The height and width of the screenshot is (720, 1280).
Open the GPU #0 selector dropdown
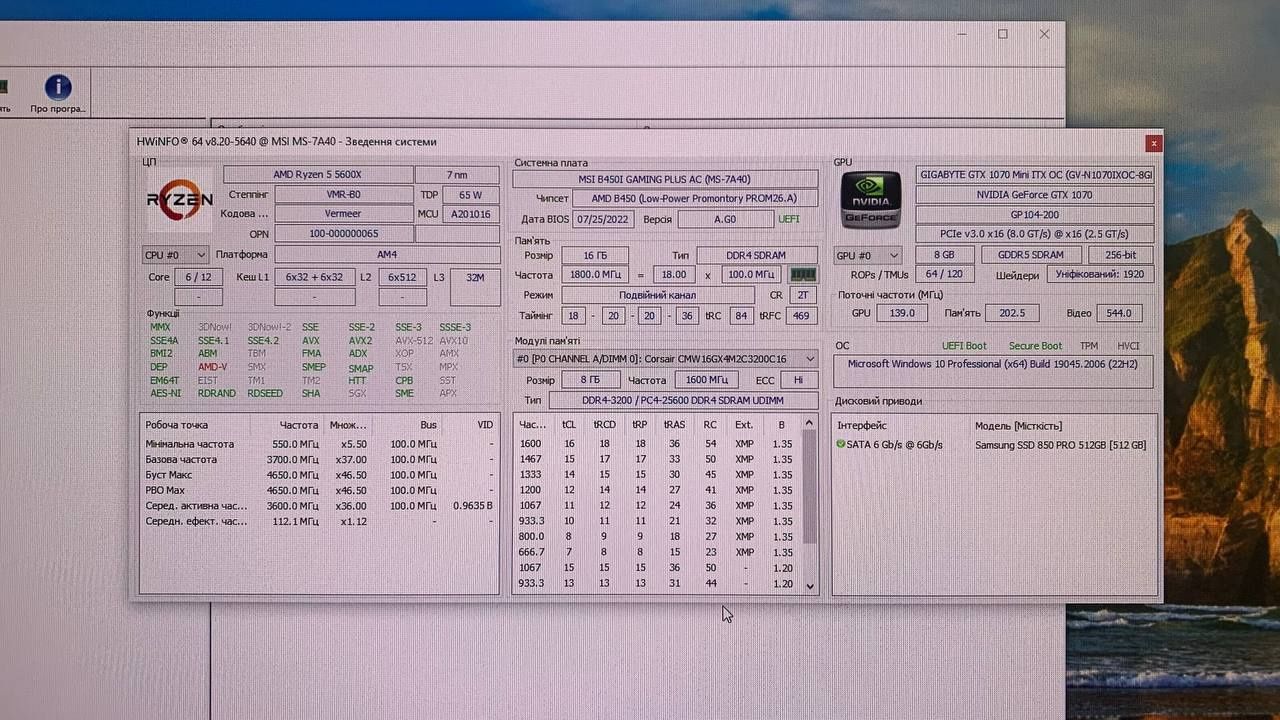click(868, 255)
